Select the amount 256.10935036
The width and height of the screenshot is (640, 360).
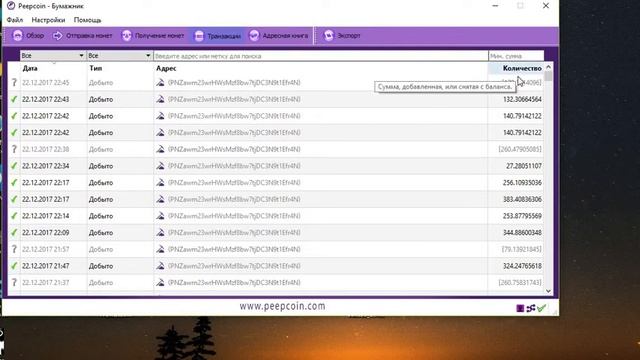pyautogui.click(x=522, y=182)
